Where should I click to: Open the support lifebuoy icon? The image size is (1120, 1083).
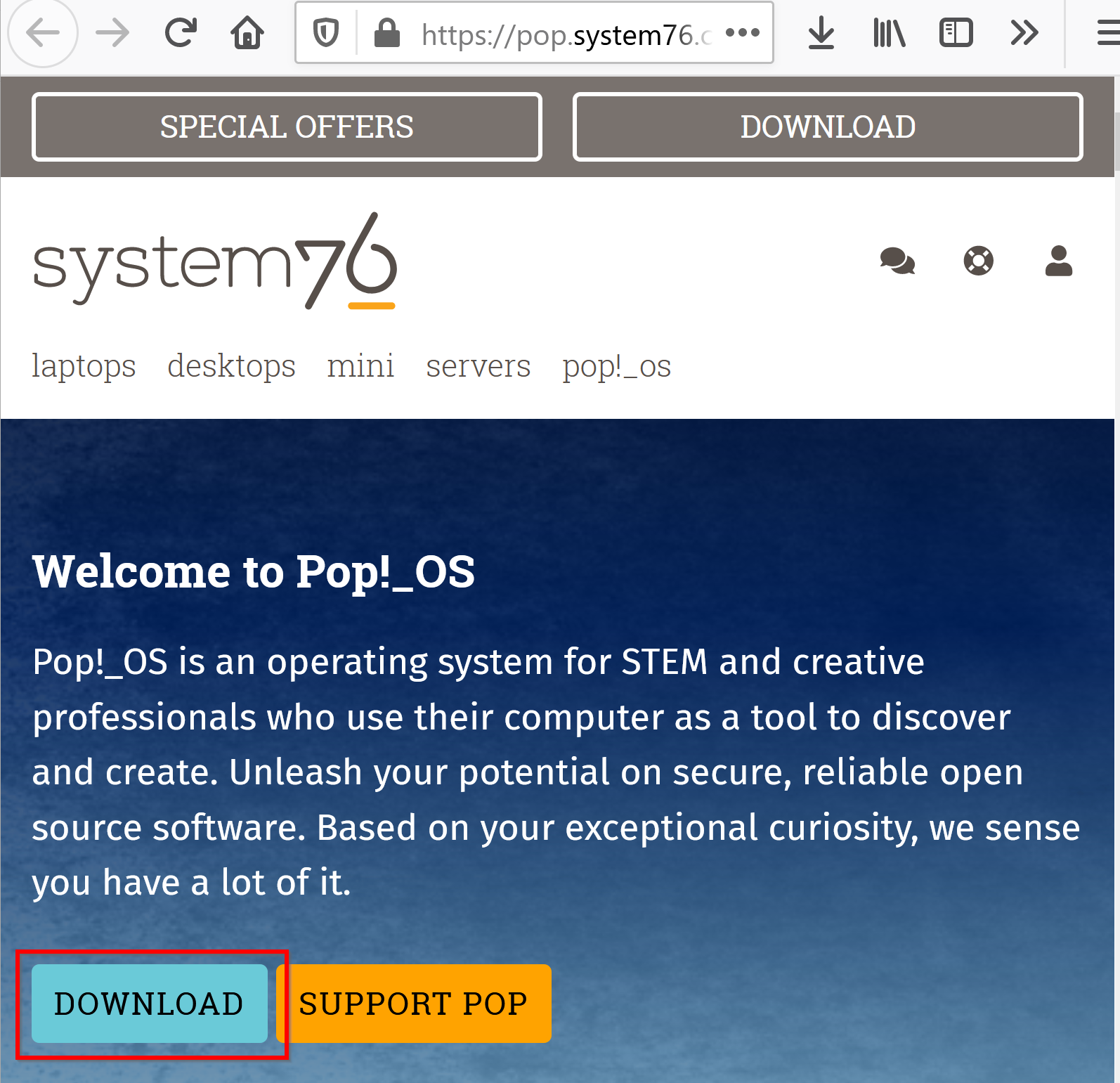[978, 261]
